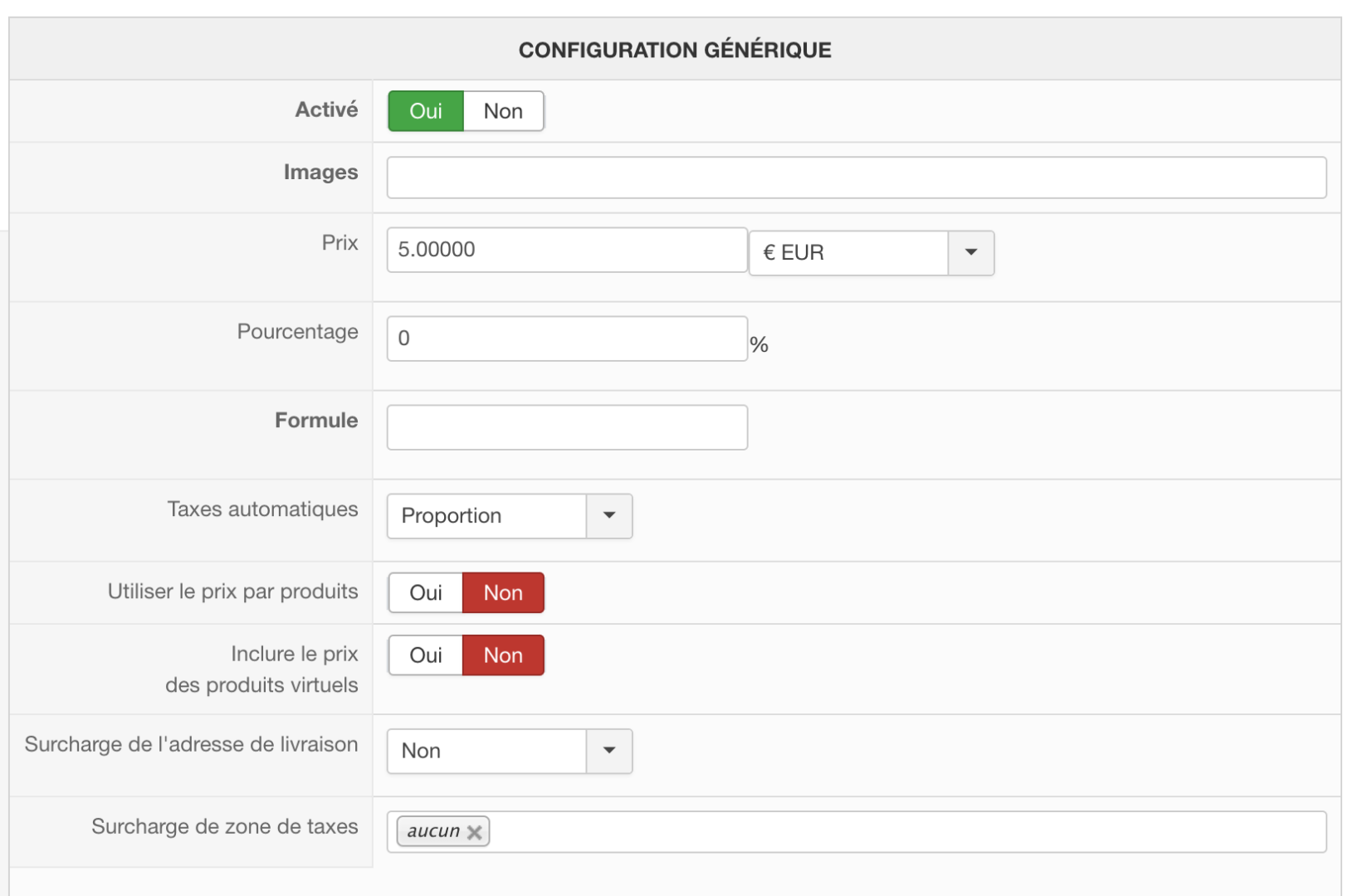Click the 'aucun' tag label
The height and width of the screenshot is (896, 1348).
click(433, 831)
